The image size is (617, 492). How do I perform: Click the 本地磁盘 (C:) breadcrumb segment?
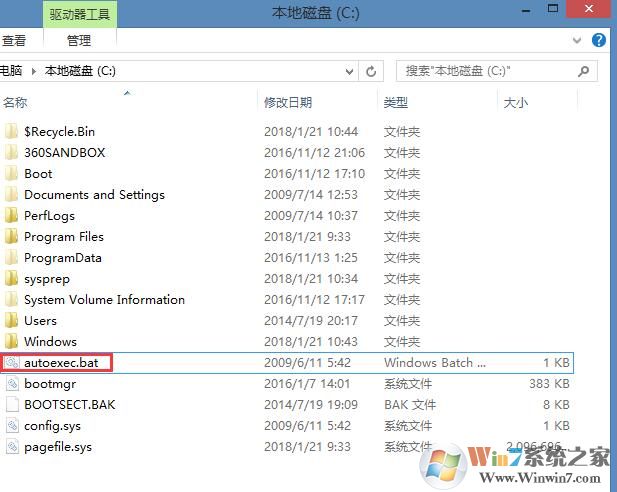click(x=80, y=71)
